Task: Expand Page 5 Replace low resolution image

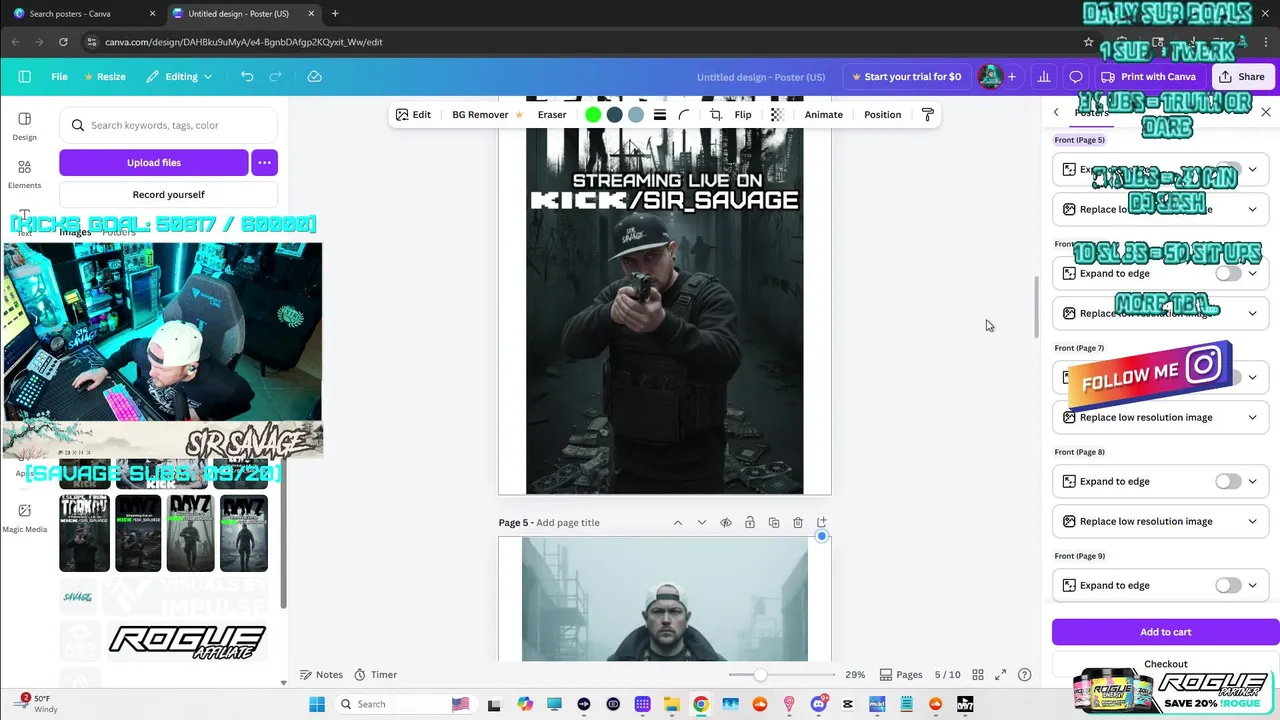Action: [x=1252, y=209]
